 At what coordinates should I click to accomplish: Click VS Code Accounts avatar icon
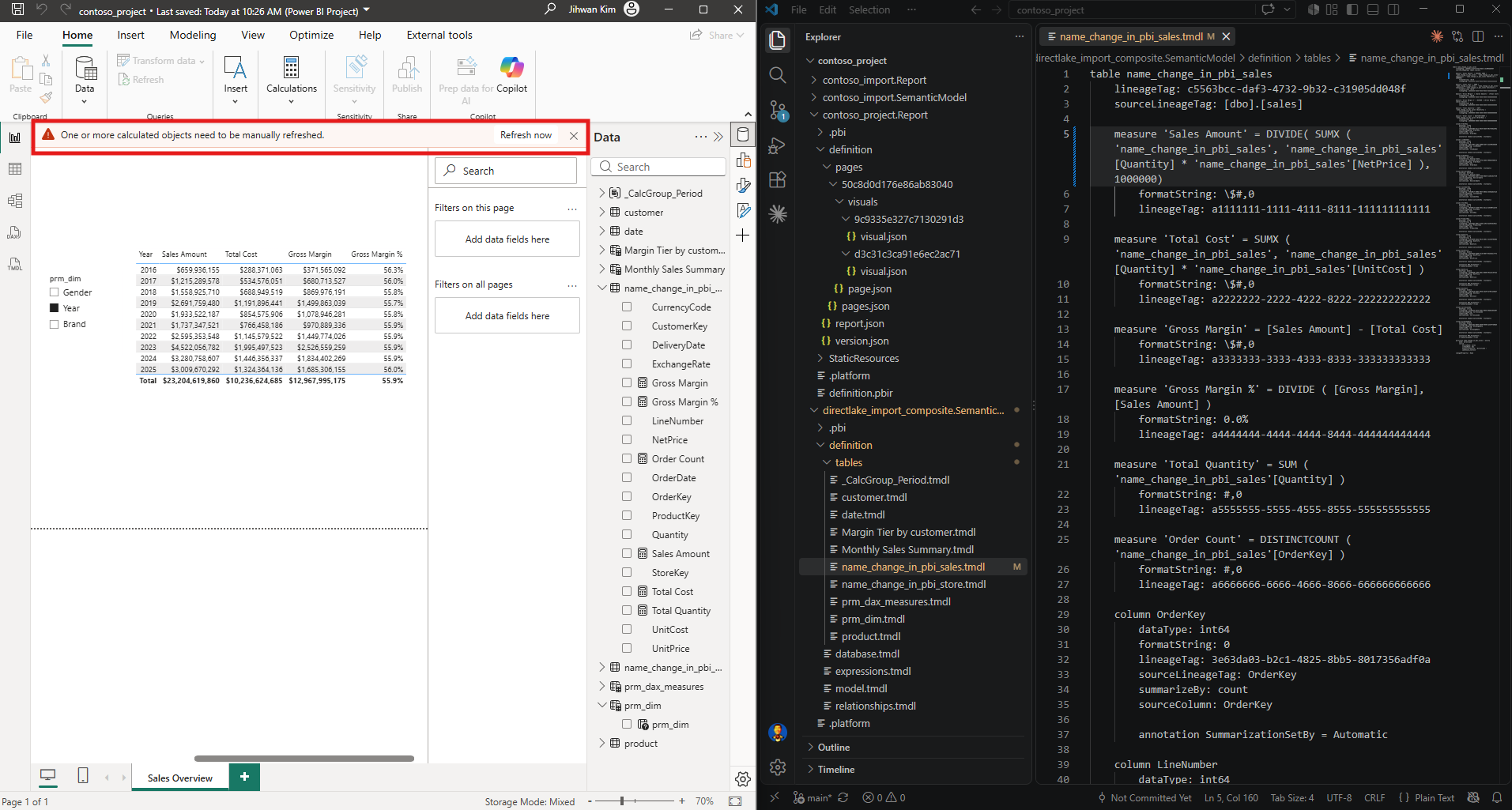pos(778,733)
